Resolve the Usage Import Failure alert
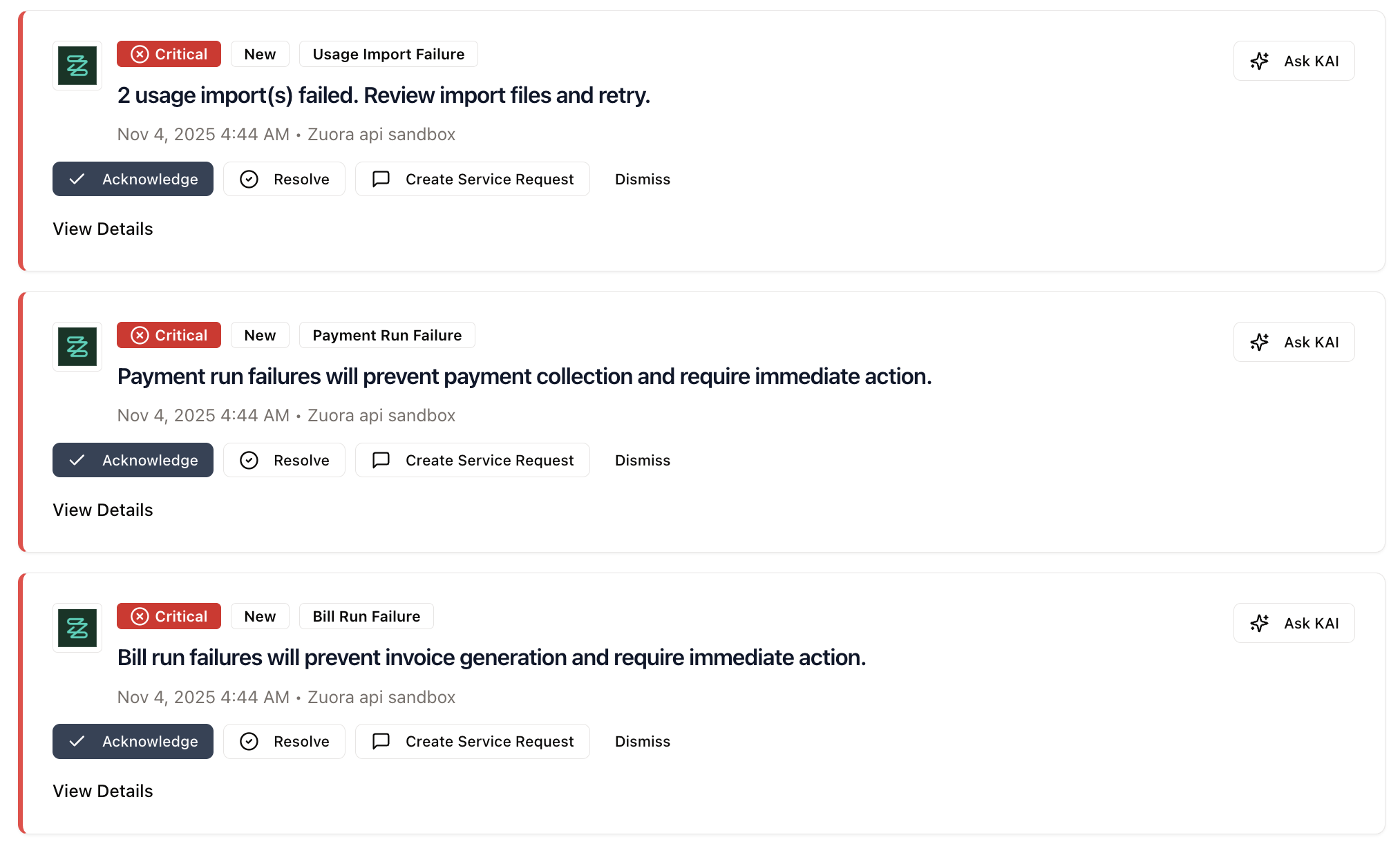Image resolution: width=1400 pixels, height=844 pixels. click(284, 179)
